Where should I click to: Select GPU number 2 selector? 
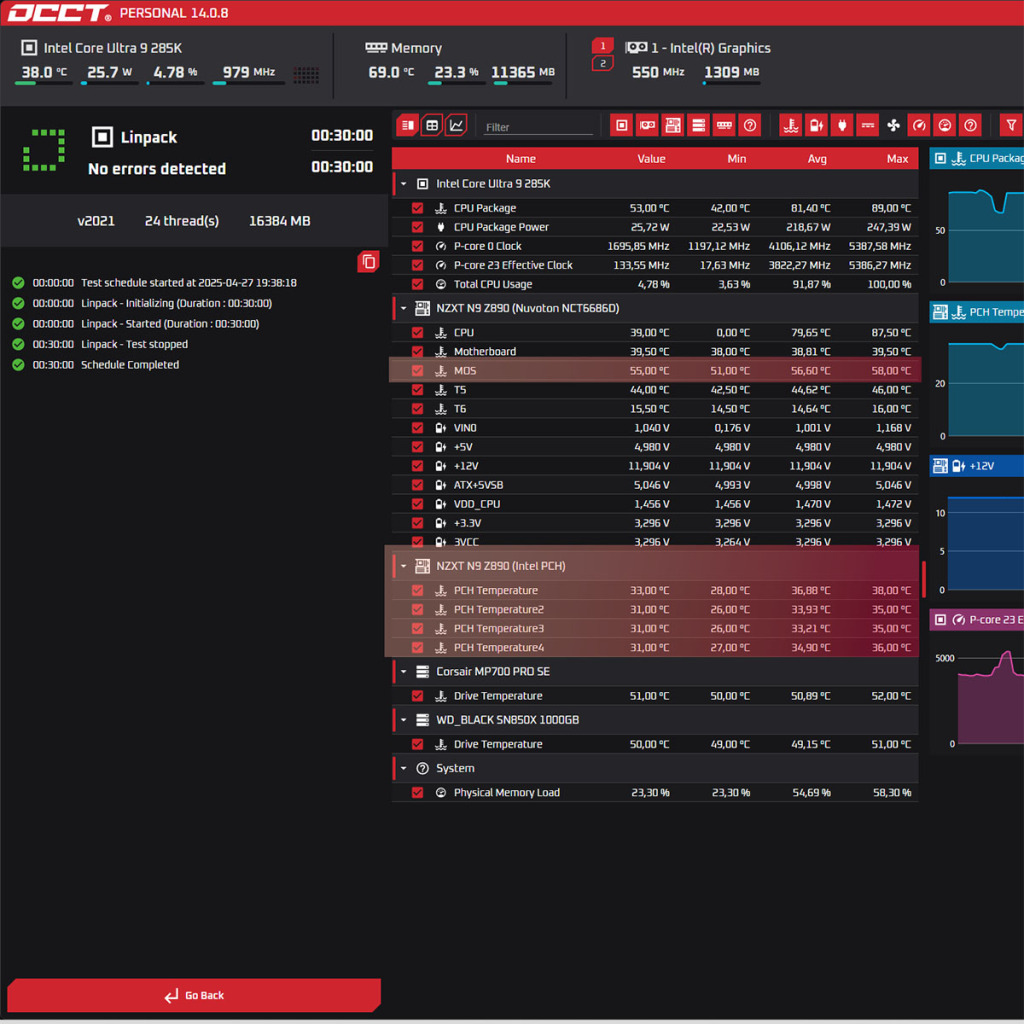pos(603,63)
